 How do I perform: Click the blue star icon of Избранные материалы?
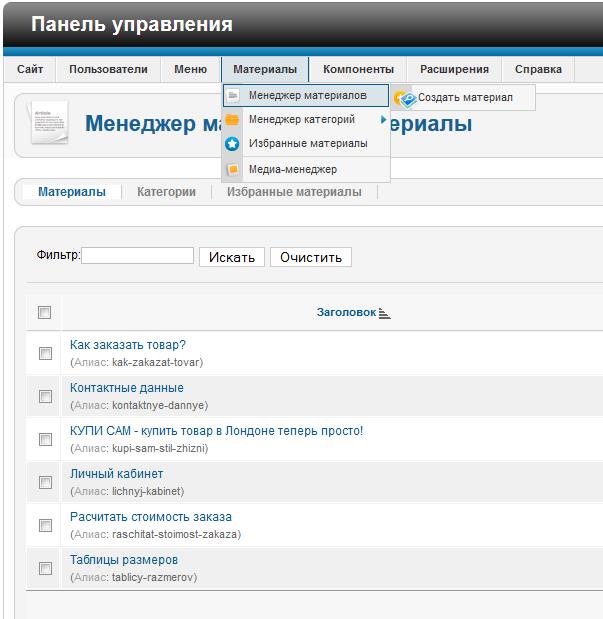coord(232,144)
